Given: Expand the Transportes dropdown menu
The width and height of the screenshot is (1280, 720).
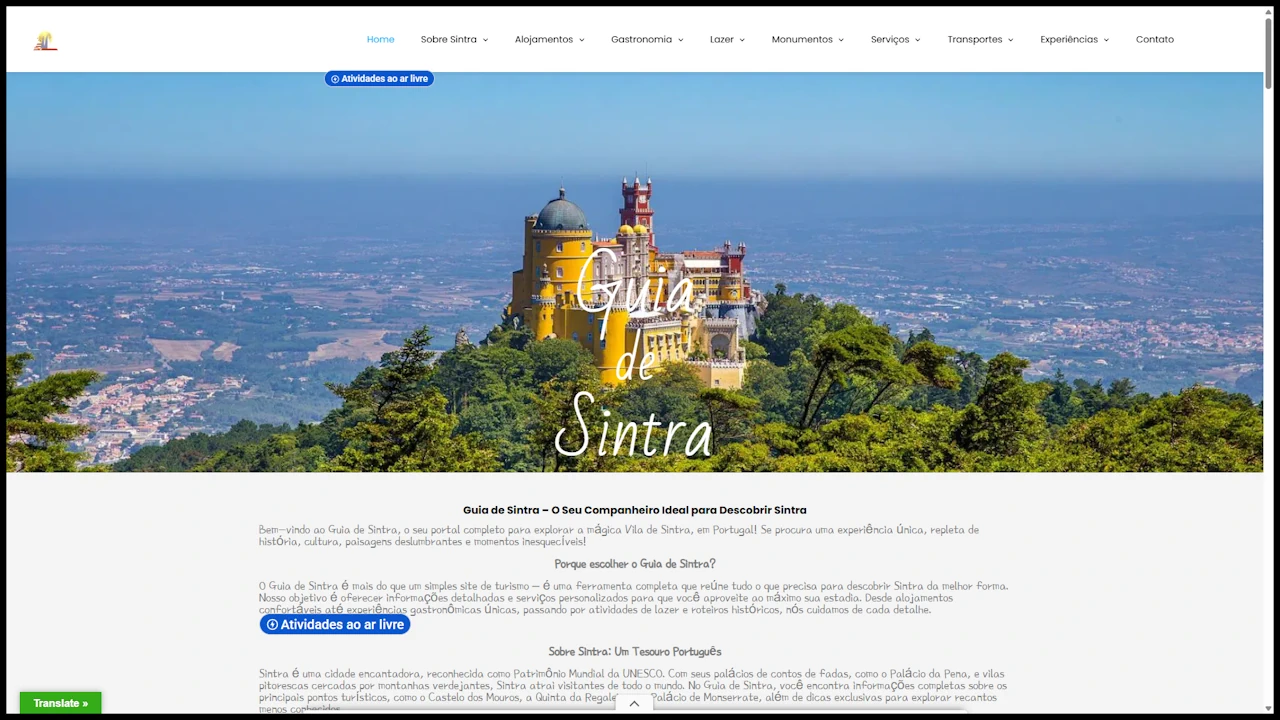Looking at the screenshot, I should pos(980,40).
